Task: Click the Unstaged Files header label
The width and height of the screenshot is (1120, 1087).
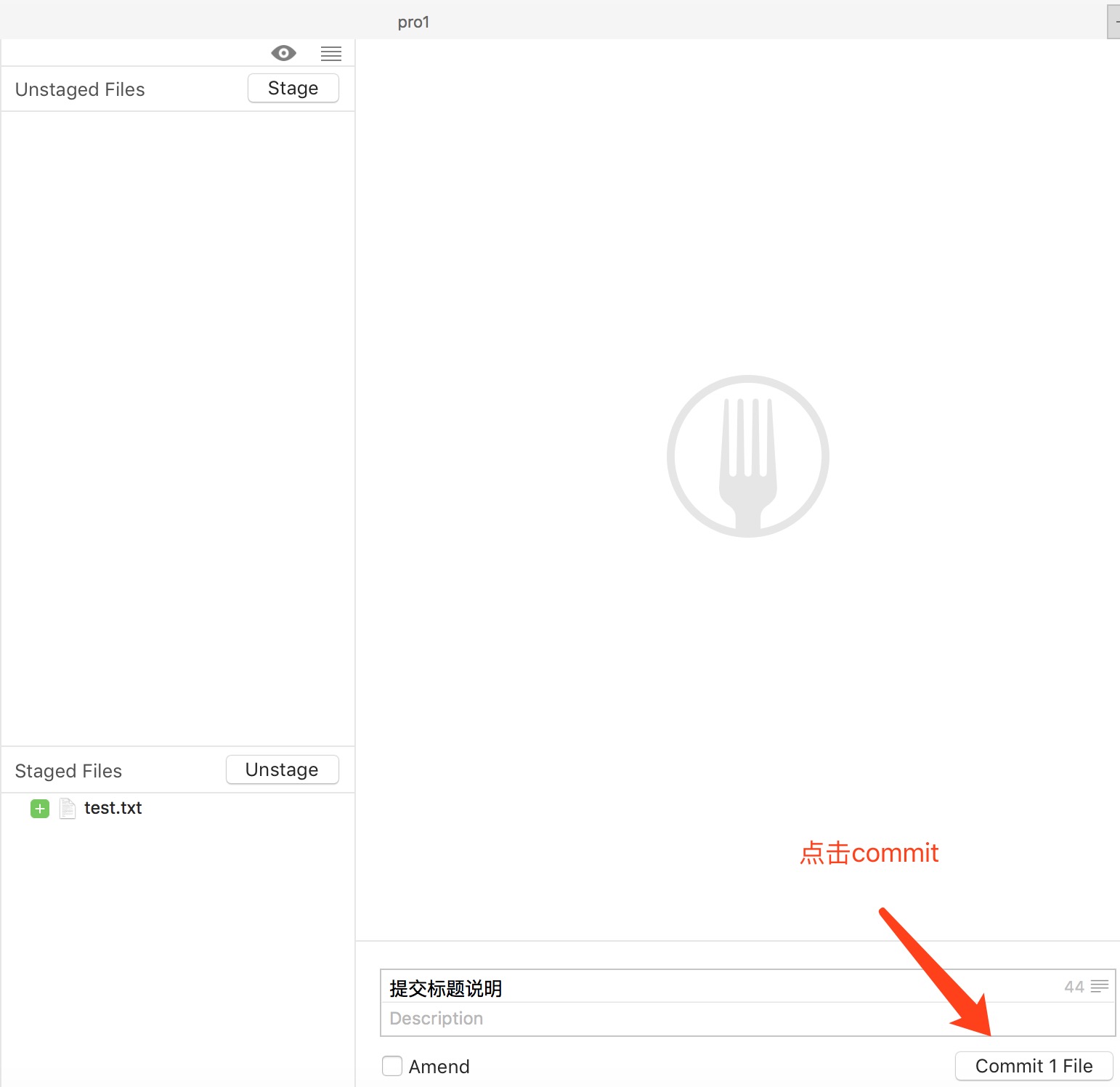Action: 80,89
